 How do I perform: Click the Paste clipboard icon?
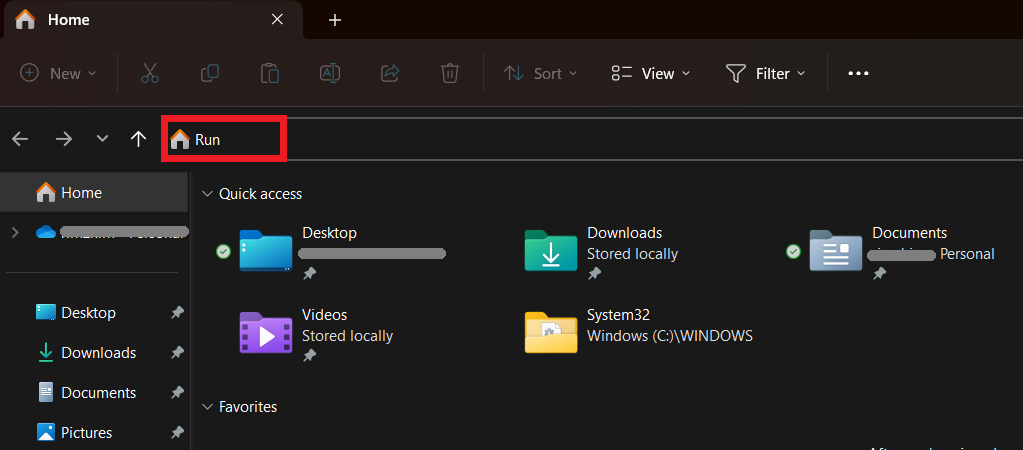pyautogui.click(x=269, y=73)
